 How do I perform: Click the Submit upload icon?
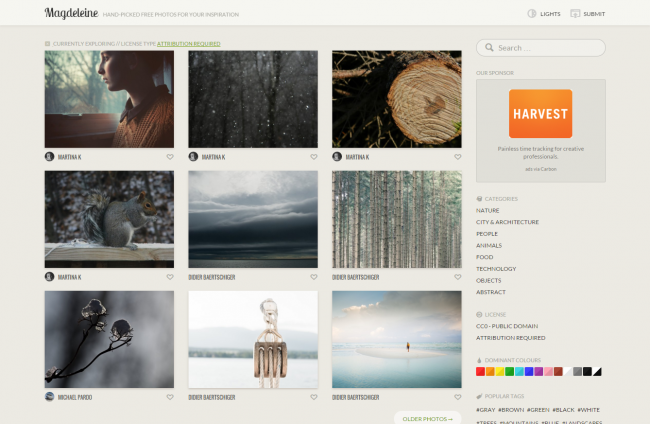coord(575,14)
